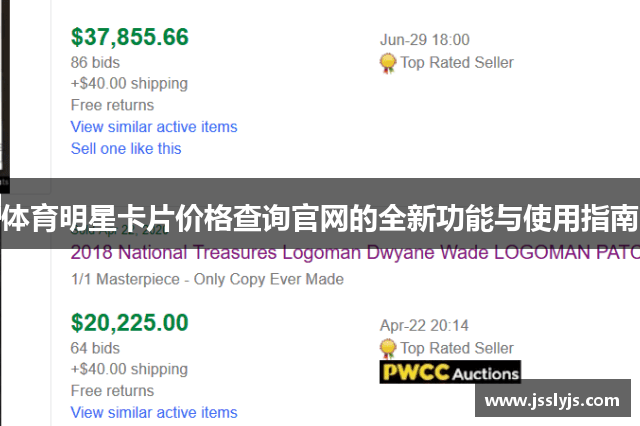The image size is (640, 426).
Task: Click Top Rated Seller text beside Jun-29 date
Action: (x=457, y=62)
